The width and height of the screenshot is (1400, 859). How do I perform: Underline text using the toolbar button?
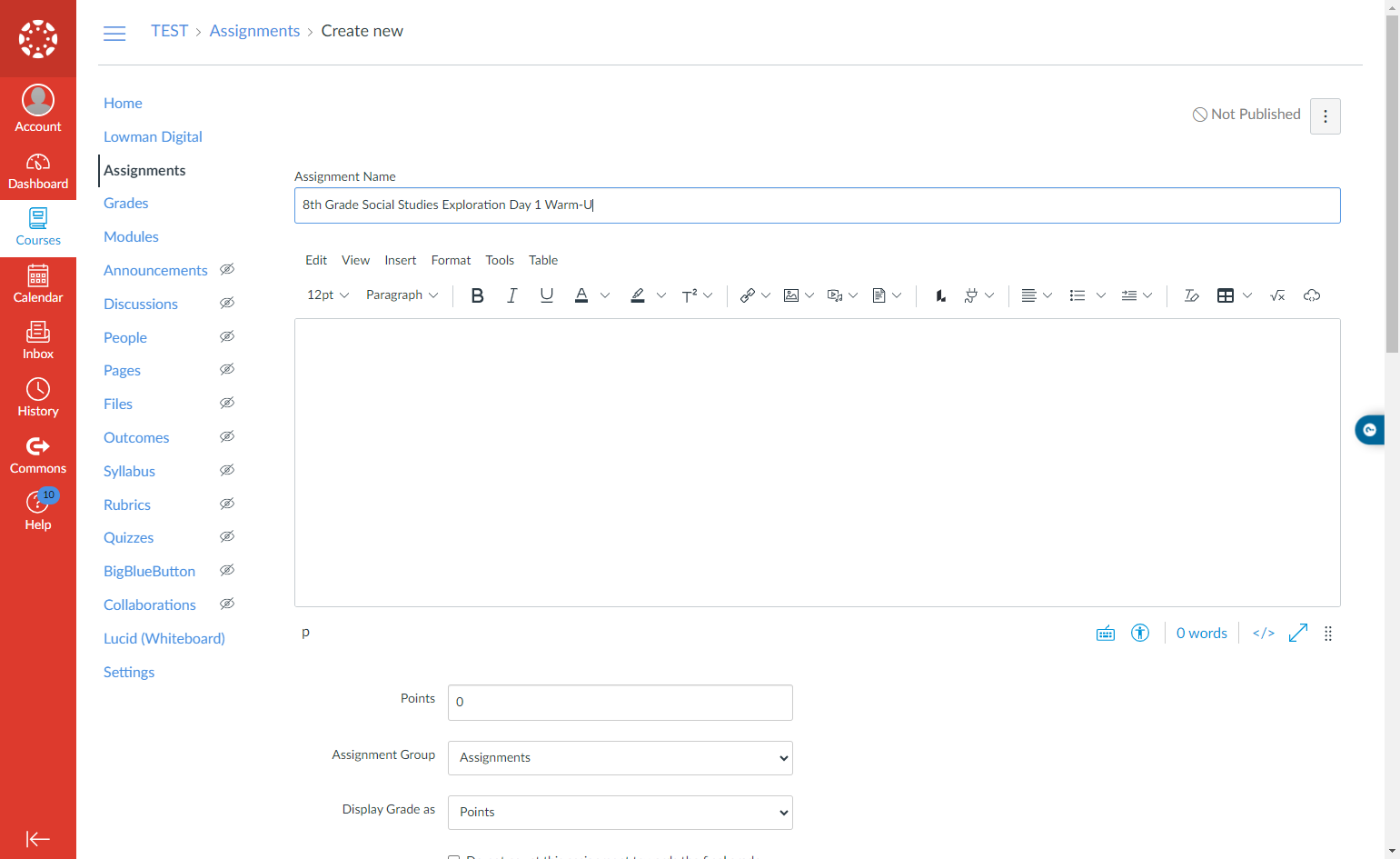(x=546, y=295)
